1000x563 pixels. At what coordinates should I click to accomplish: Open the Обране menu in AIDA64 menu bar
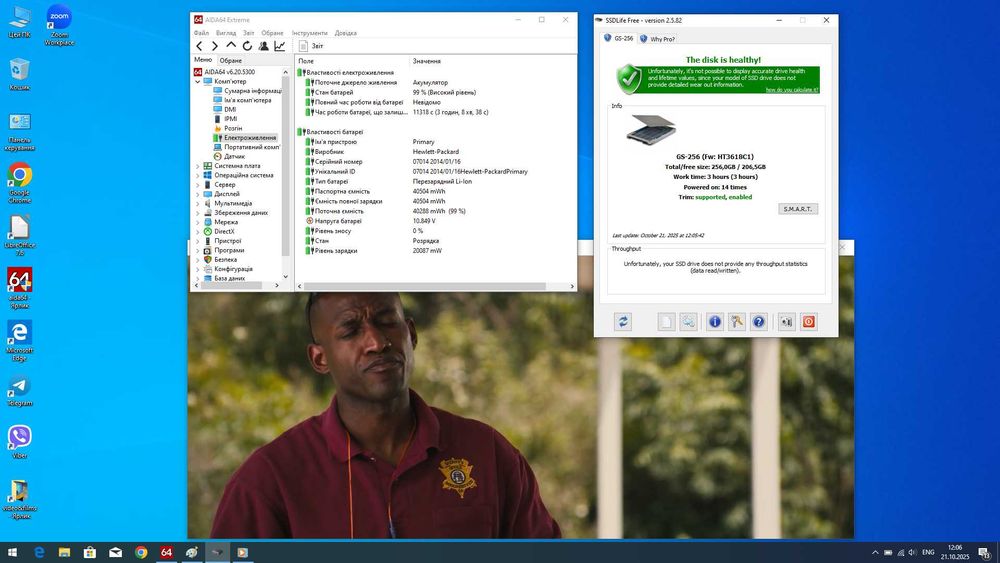pyautogui.click(x=272, y=33)
